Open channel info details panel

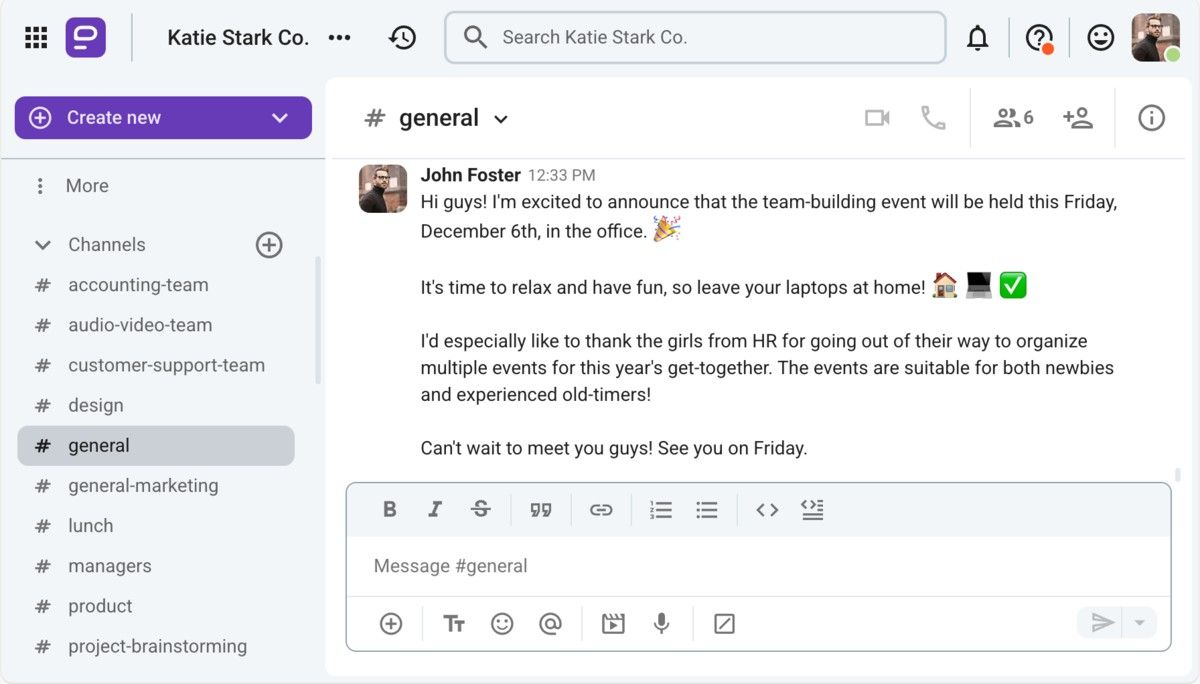[1151, 118]
